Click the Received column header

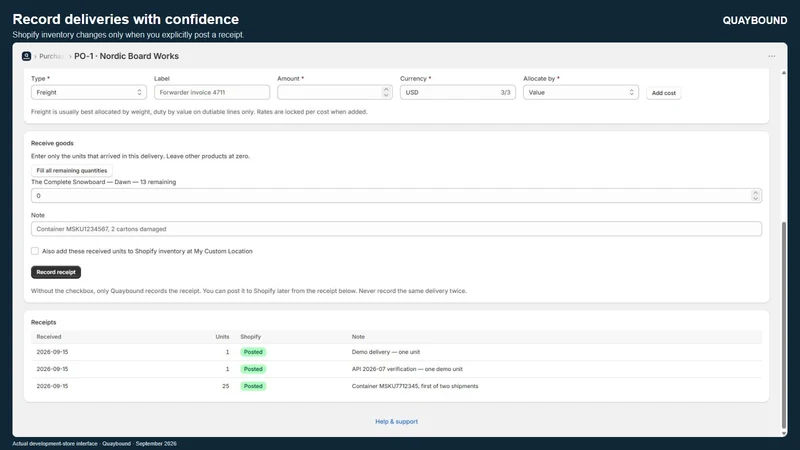pyautogui.click(x=49, y=337)
